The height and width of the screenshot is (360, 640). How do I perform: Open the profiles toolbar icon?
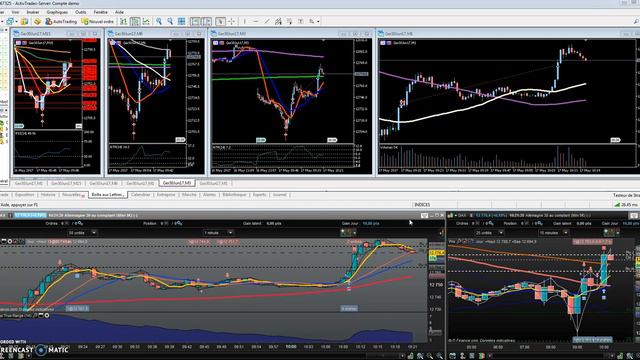(x=10, y=21)
